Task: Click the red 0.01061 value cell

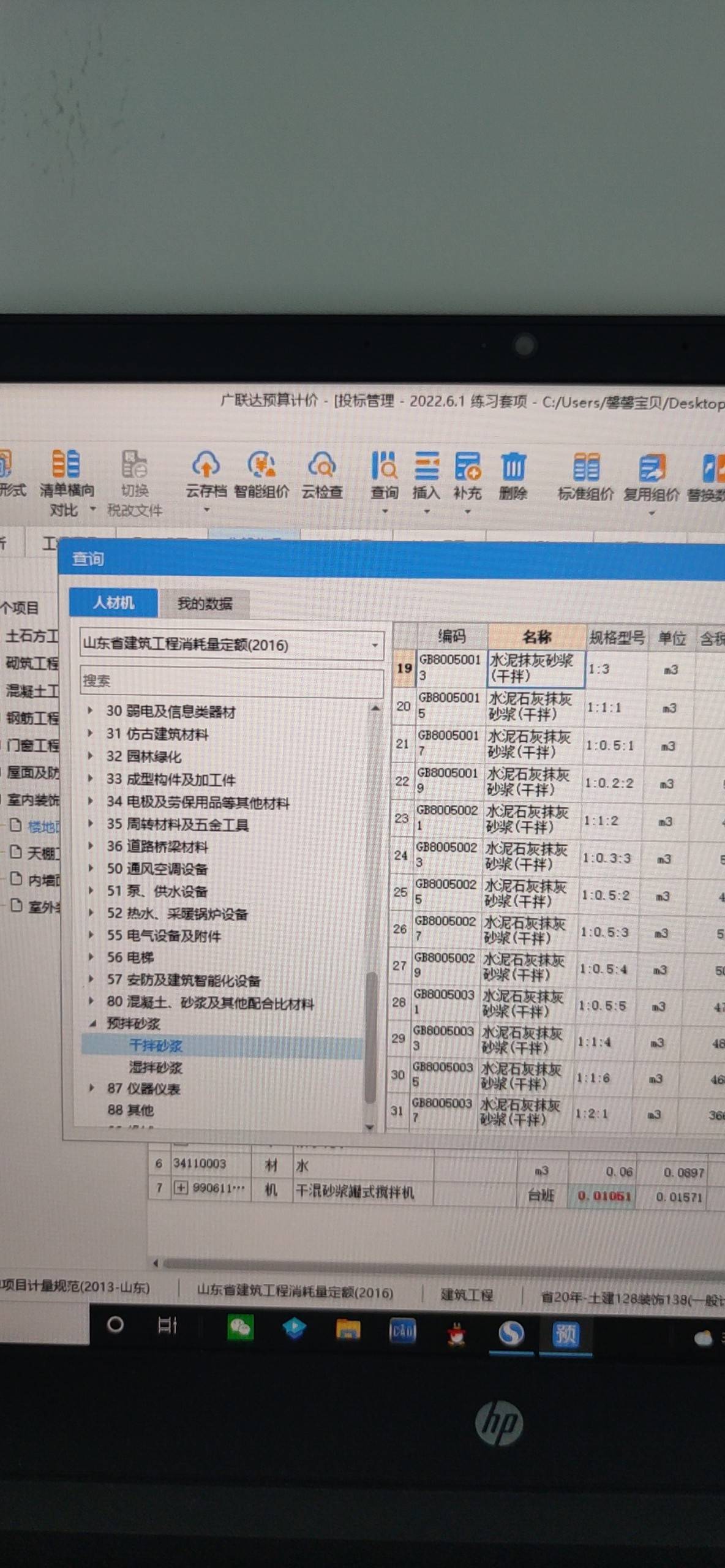Action: click(x=604, y=1196)
